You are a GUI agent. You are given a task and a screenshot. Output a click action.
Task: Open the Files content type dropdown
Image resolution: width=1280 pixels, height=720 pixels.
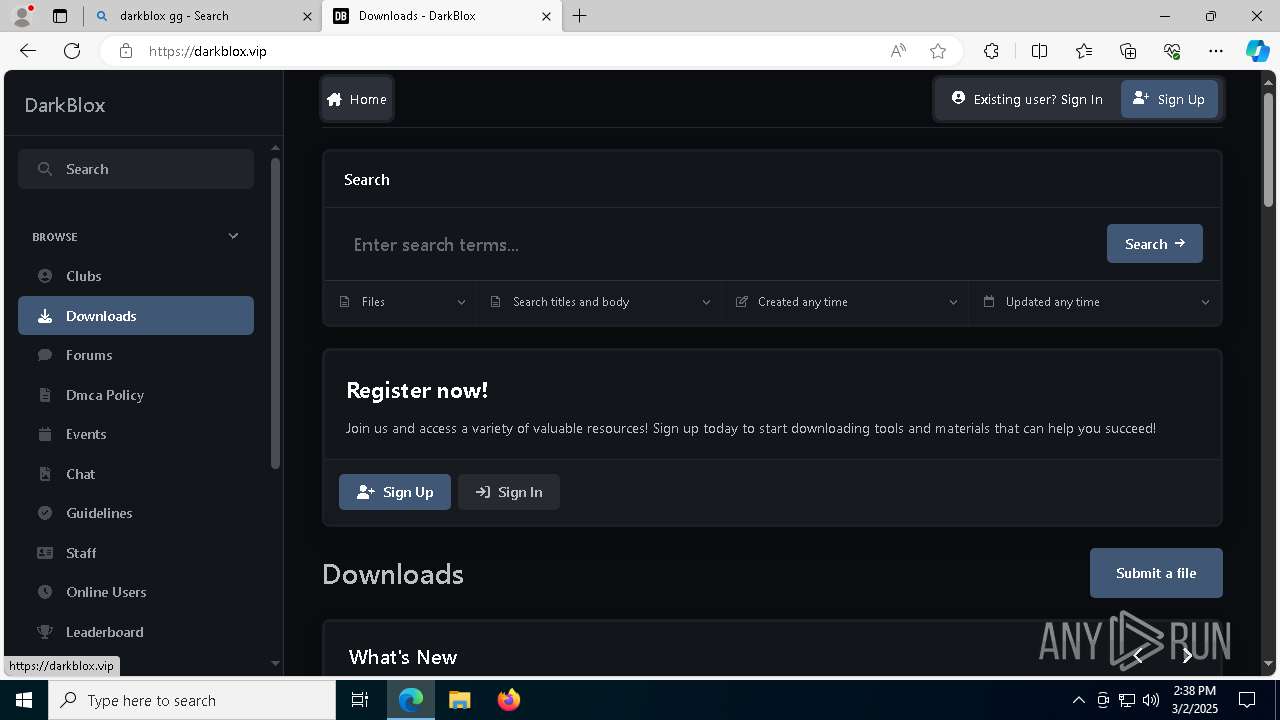point(401,302)
